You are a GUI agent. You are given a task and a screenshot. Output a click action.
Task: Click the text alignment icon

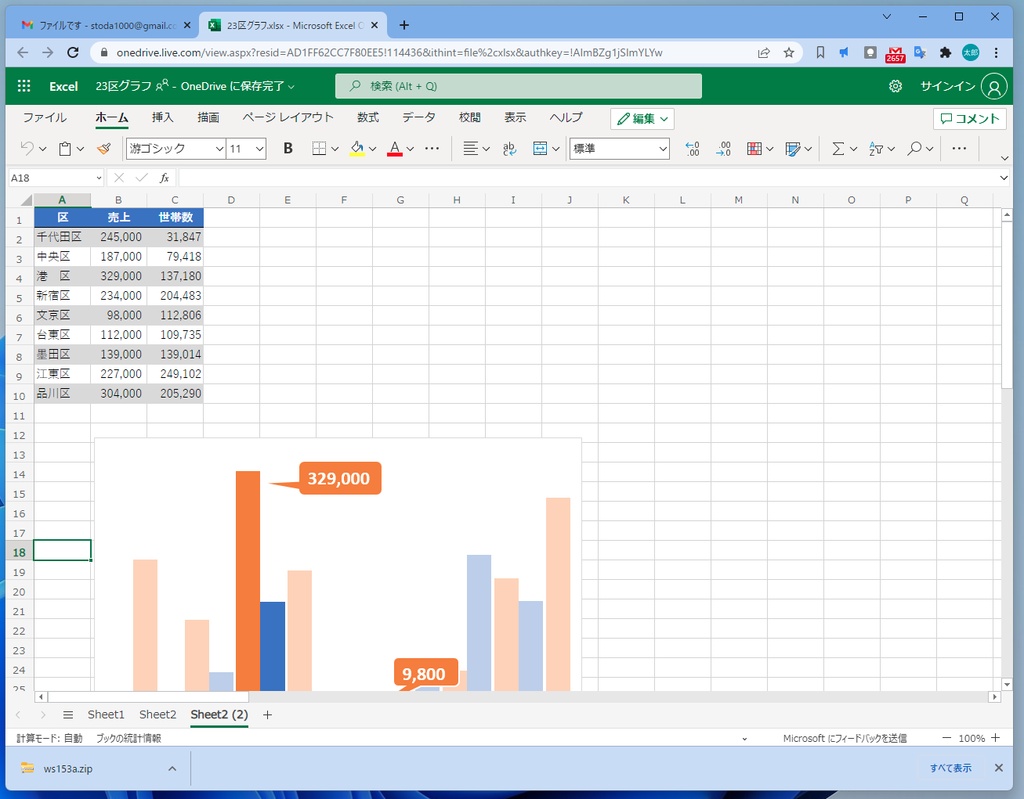pos(470,148)
